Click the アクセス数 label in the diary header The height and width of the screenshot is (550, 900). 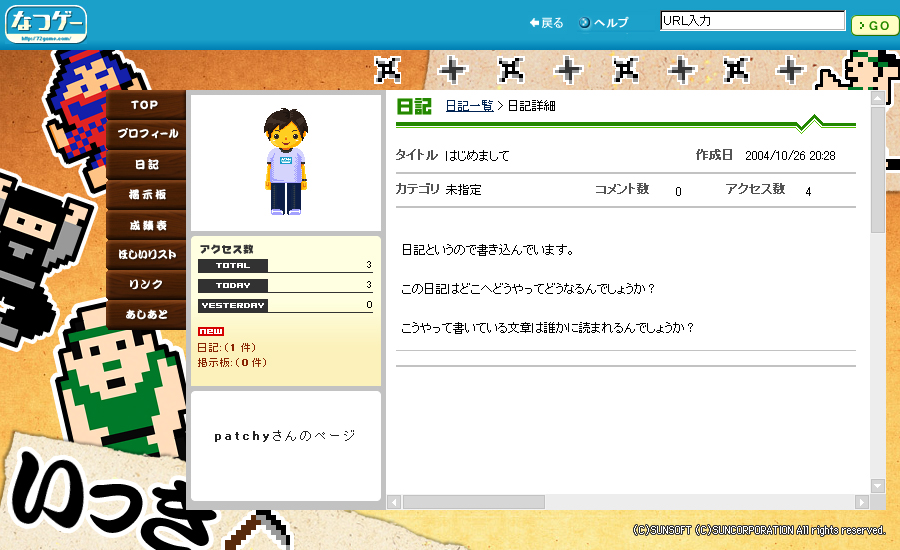[755, 189]
